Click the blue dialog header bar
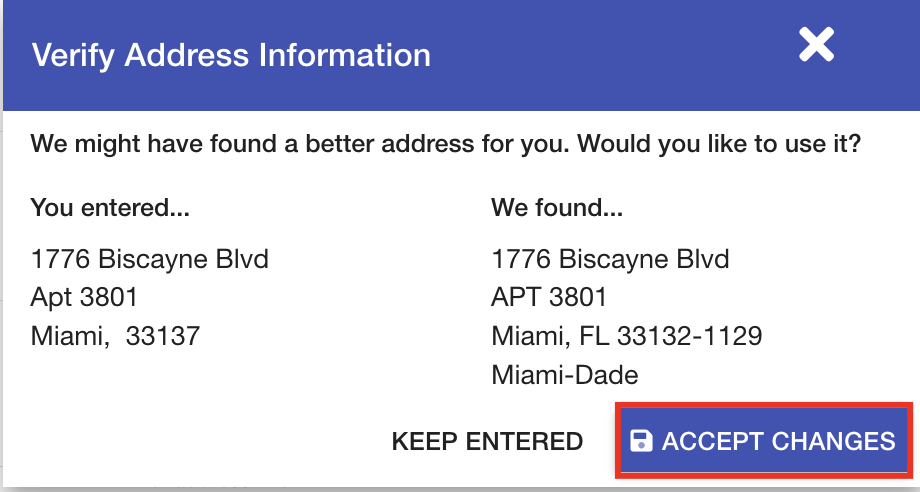This screenshot has width=920, height=492. coord(461,55)
